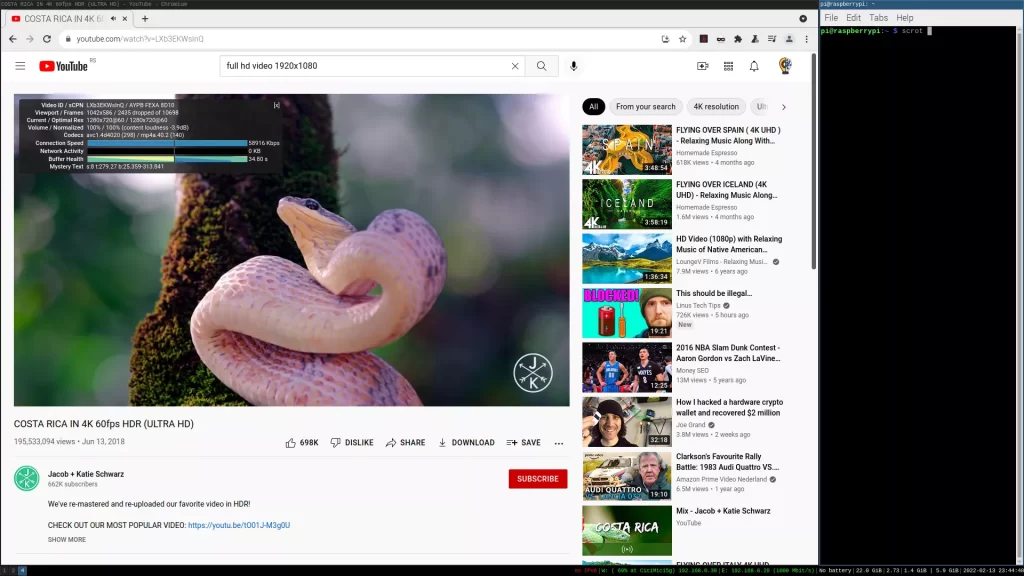Clear the search box text
The height and width of the screenshot is (576, 1024).
point(515,66)
